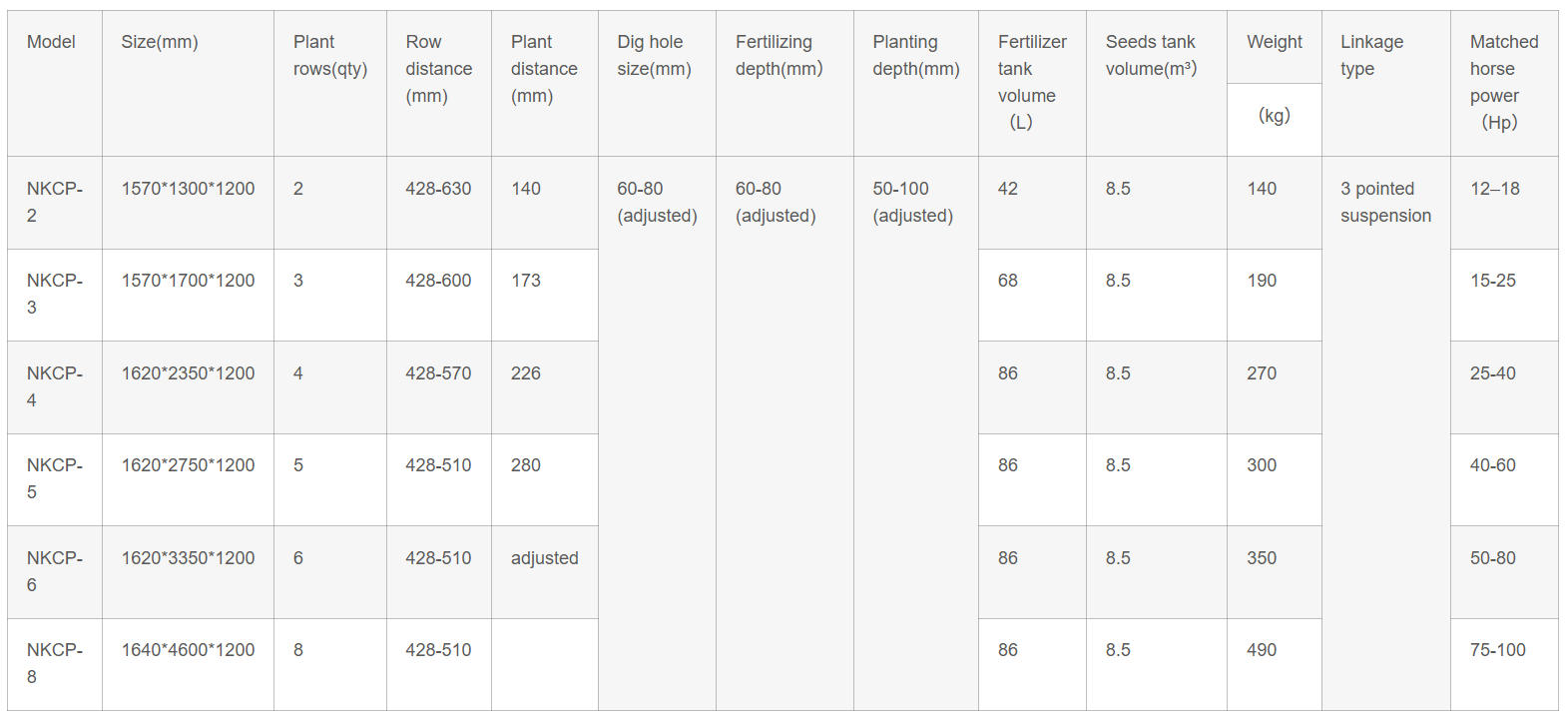Click the Plant rows(qty) header

330,83
